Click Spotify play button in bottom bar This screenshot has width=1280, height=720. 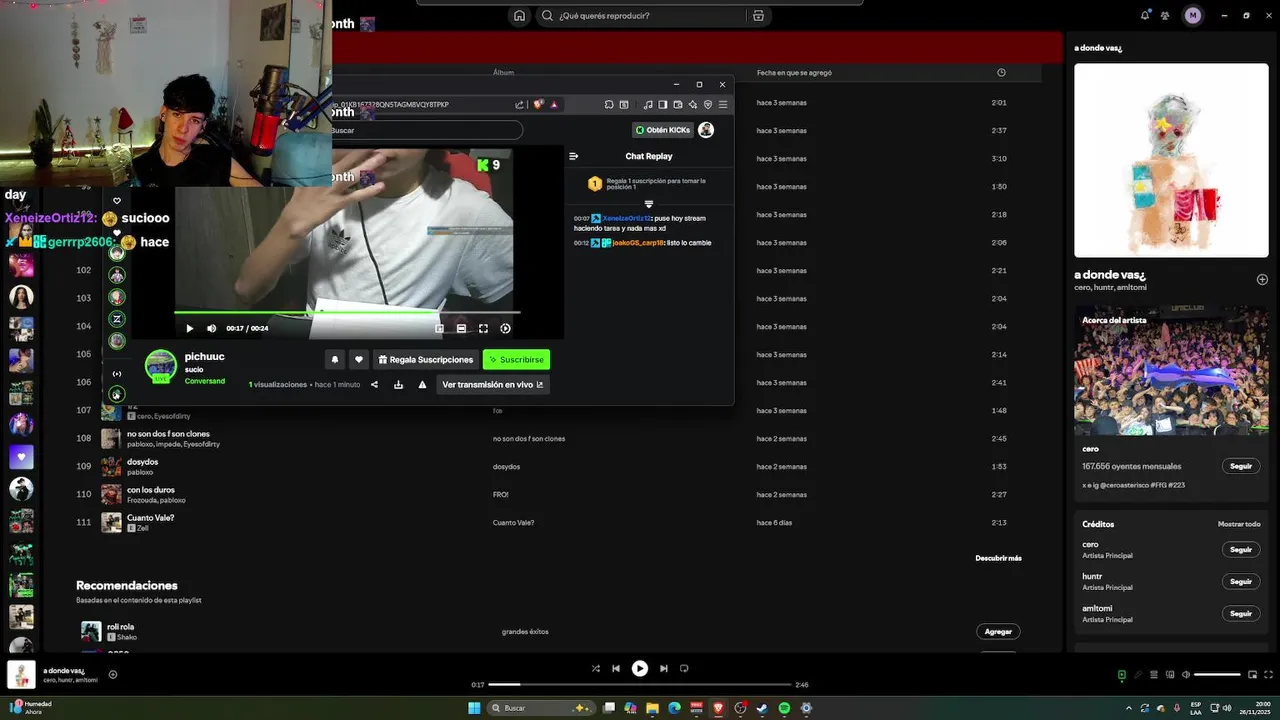click(640, 668)
